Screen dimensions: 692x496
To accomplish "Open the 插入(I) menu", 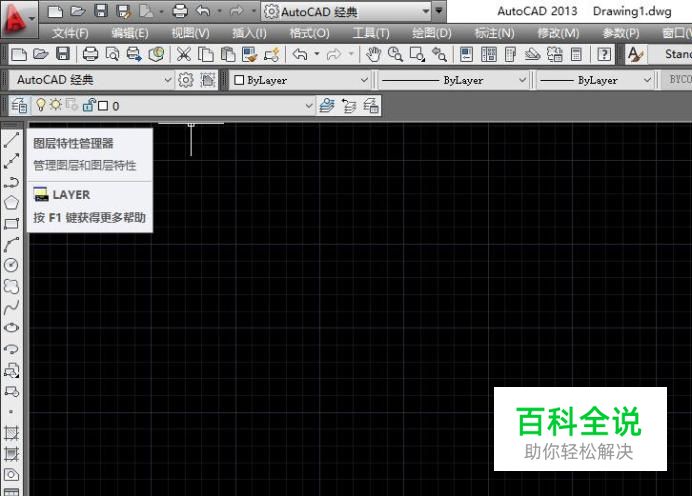I will pos(249,33).
